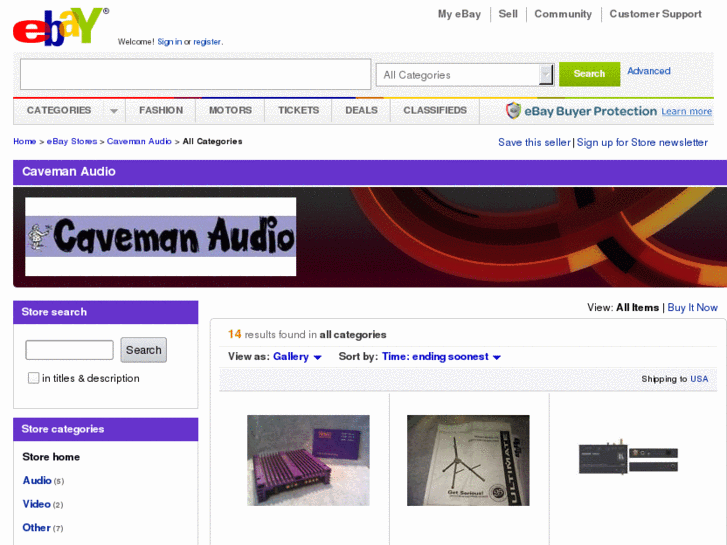The width and height of the screenshot is (727, 545).
Task: Open My eBay from the top menu
Action: 459,14
